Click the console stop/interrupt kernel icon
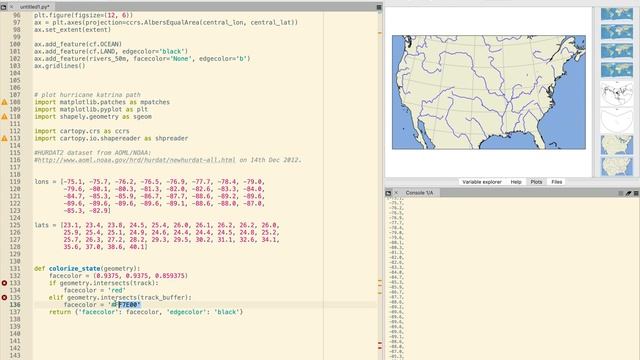Screen dimensions: 640x360 tap(621, 193)
